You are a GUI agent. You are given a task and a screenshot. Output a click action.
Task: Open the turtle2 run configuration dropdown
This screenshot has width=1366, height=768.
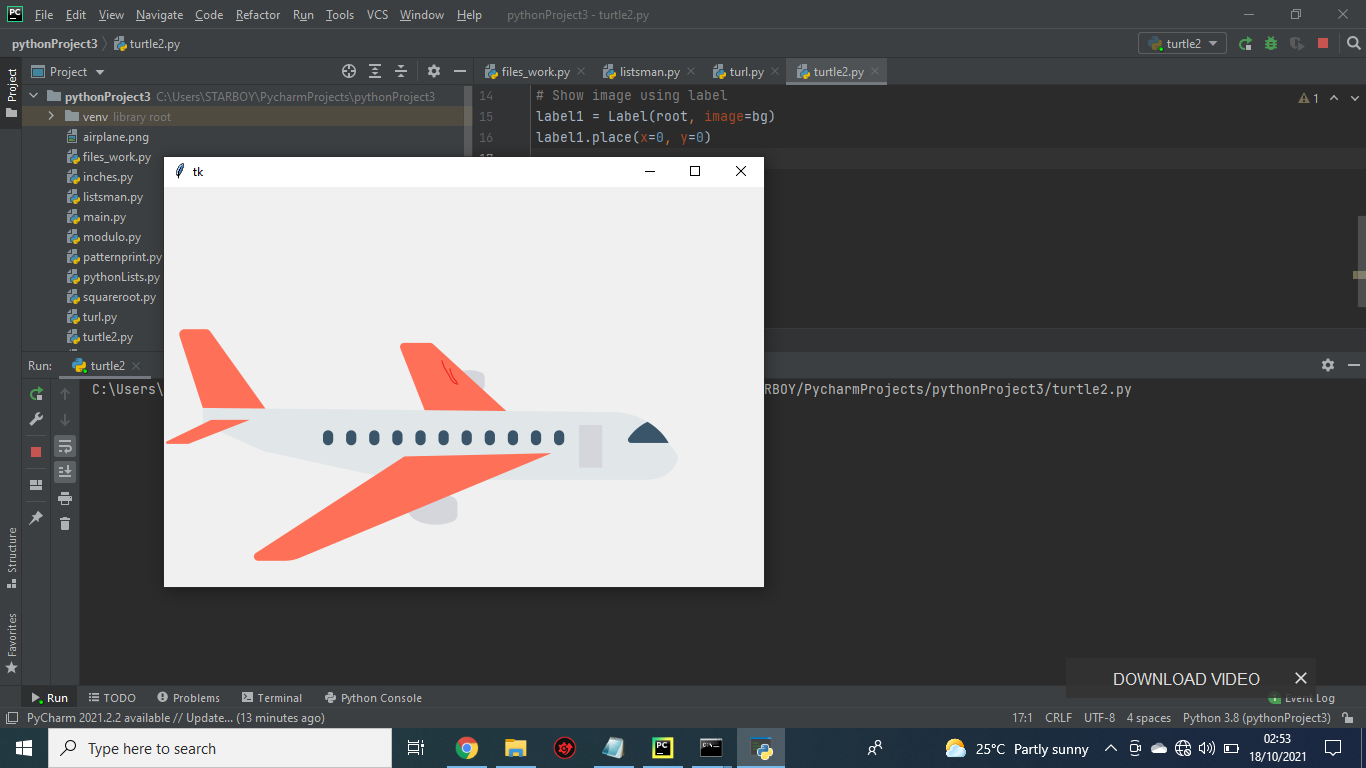(1183, 44)
